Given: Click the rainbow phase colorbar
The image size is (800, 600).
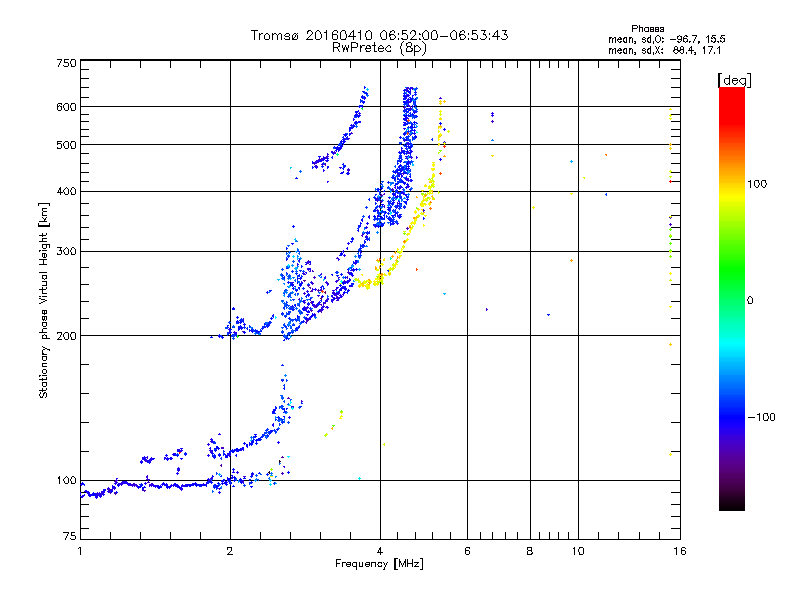Looking at the screenshot, I should 732,299.
